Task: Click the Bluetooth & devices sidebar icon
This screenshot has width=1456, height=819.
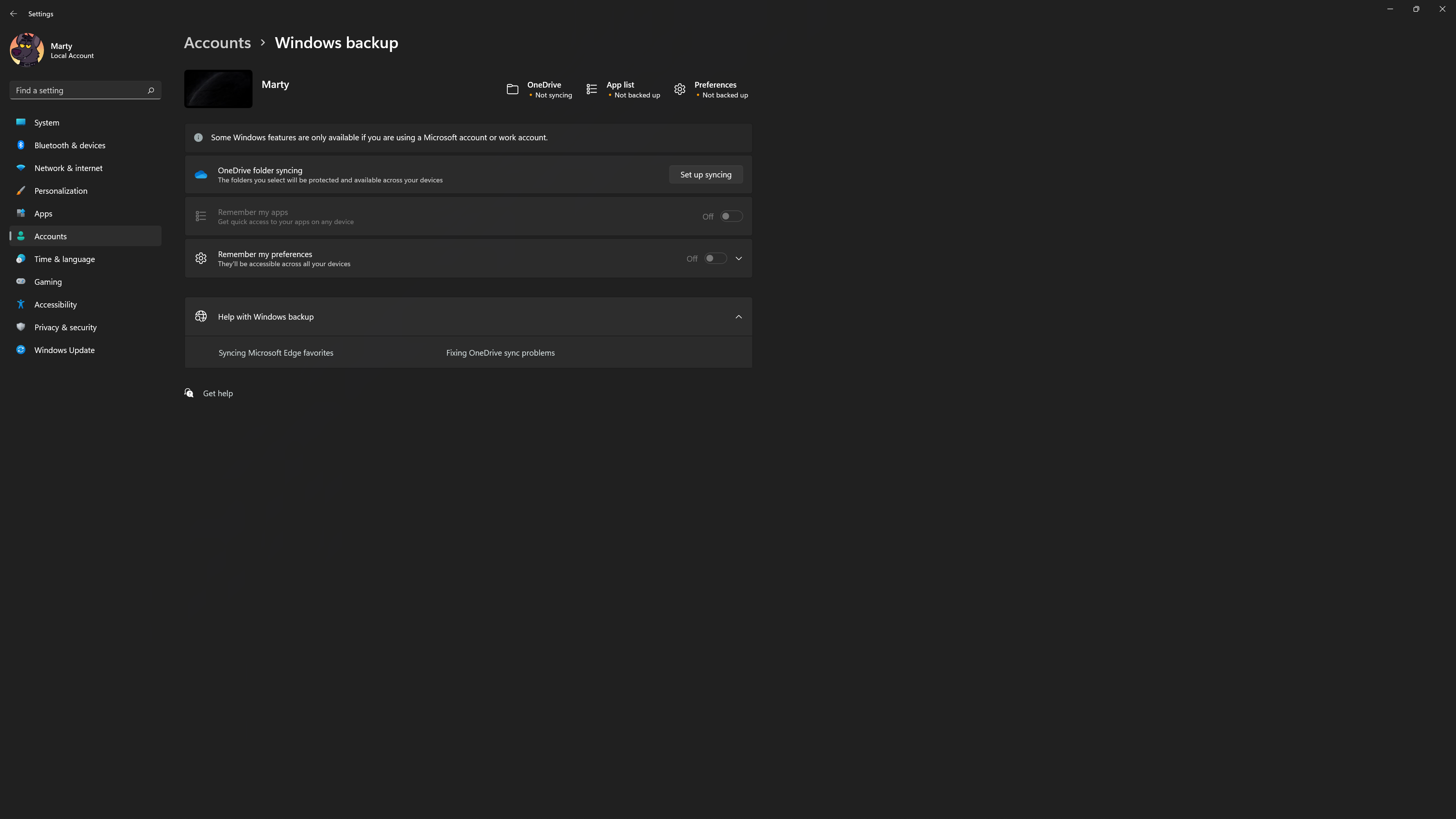Action: coord(21,145)
